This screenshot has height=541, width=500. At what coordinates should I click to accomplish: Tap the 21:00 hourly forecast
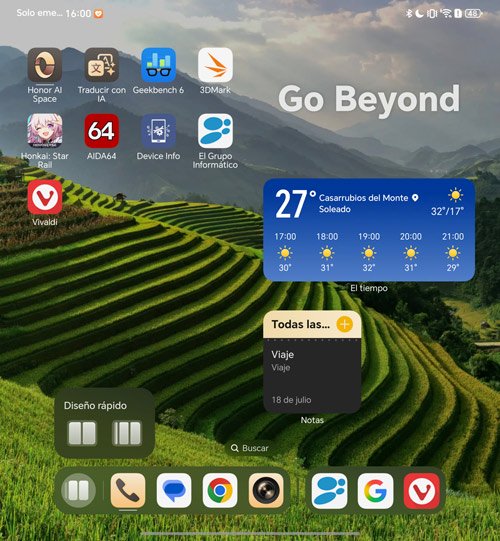point(453,252)
